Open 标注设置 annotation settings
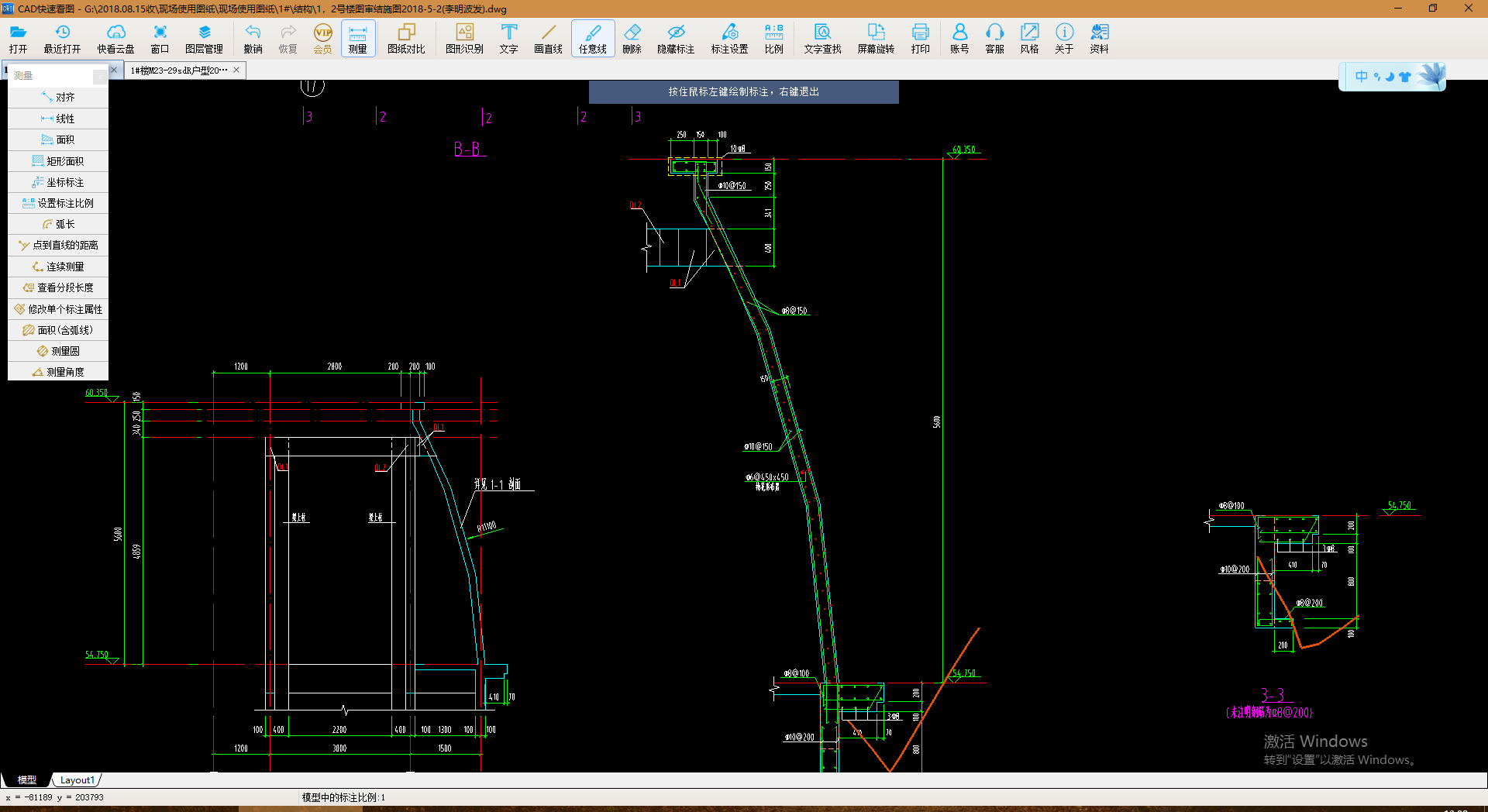1488x812 pixels. coord(729,39)
